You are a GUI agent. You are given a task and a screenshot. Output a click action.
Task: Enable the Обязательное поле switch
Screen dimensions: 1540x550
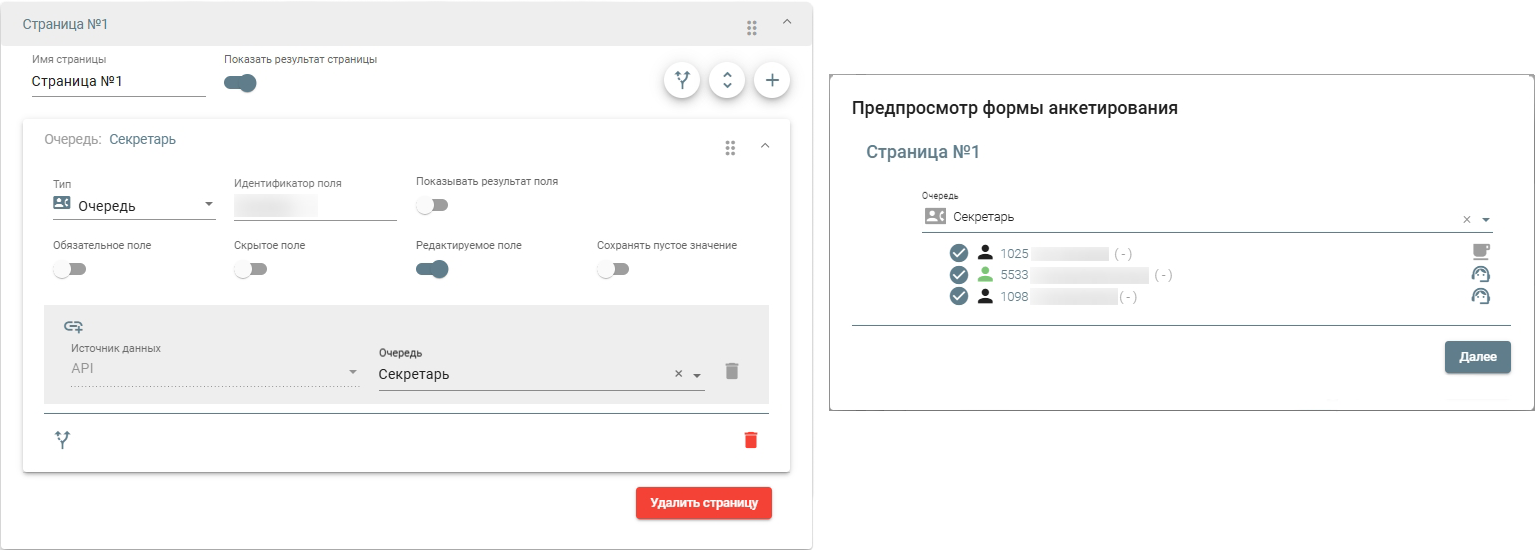tap(70, 269)
